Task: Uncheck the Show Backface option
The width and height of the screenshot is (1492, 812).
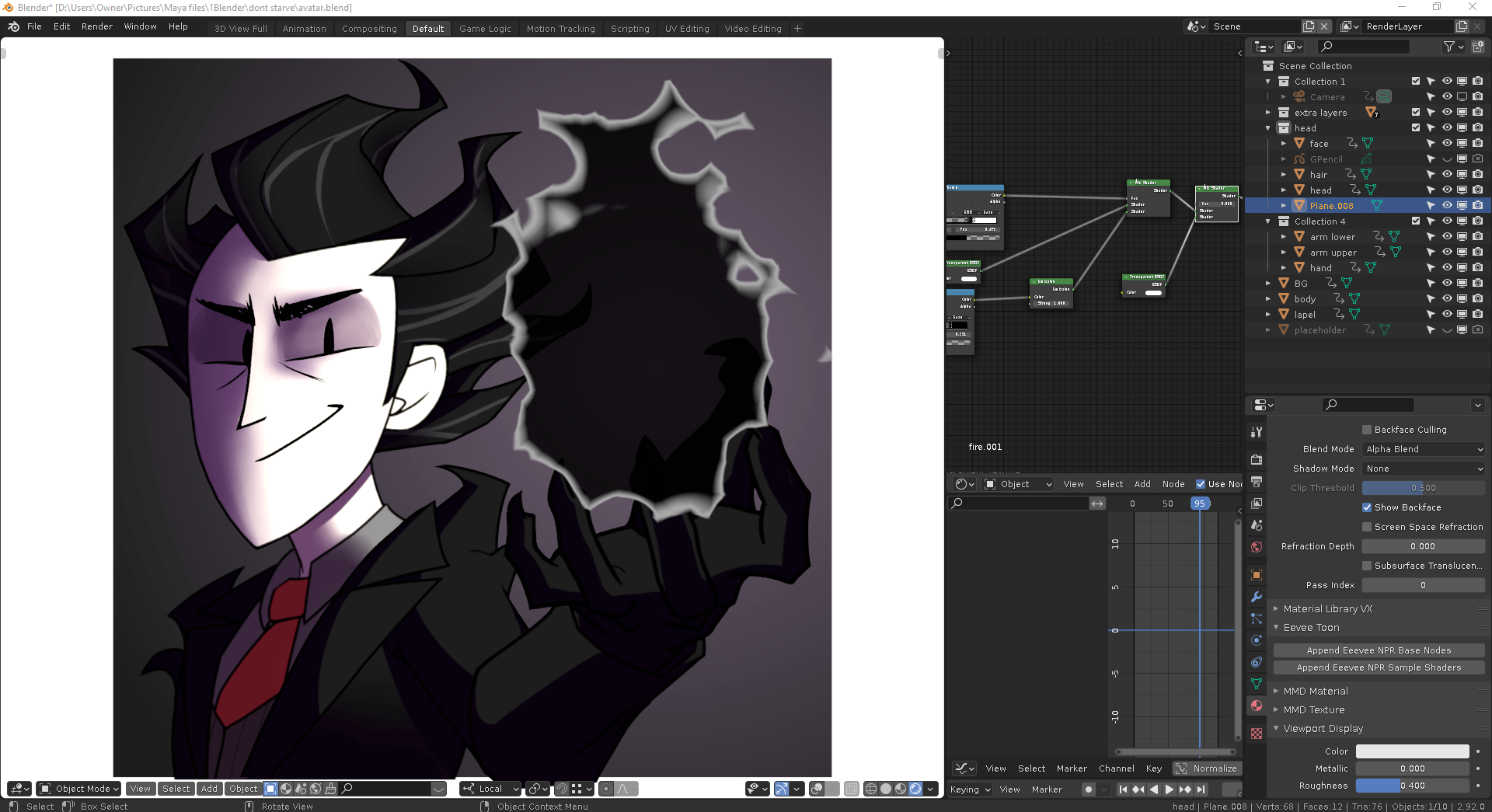Action: (x=1367, y=507)
